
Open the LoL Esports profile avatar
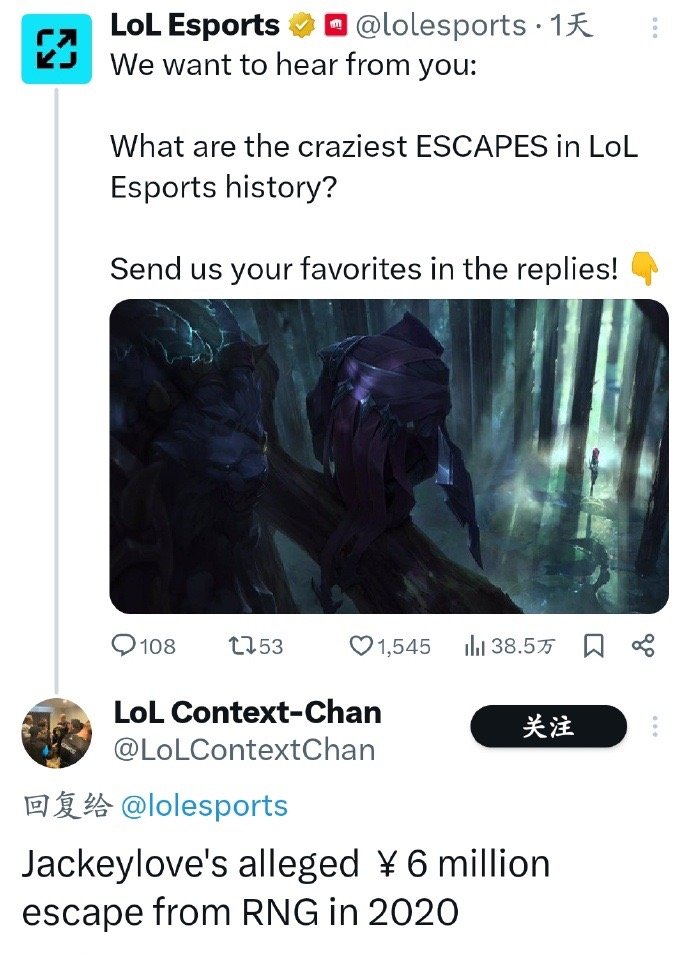point(56,49)
